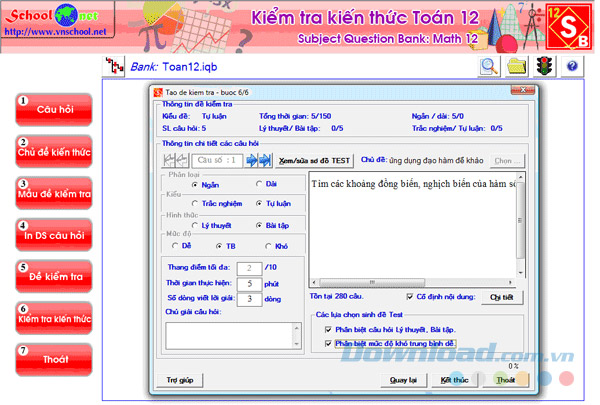
Task: Open Chủ đề kiến thức section
Action: point(54,152)
